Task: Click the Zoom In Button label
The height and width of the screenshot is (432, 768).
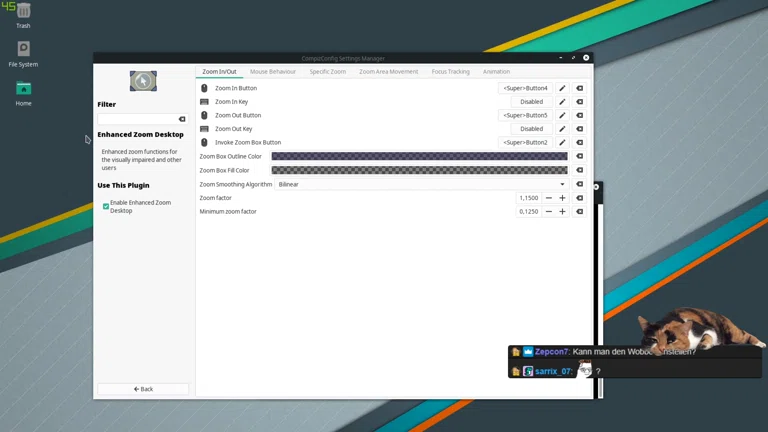Action: coord(236,88)
